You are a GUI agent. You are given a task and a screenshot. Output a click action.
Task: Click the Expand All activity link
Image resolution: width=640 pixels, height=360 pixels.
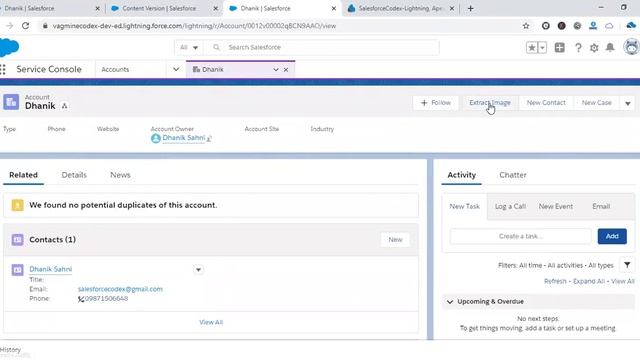[589, 281]
